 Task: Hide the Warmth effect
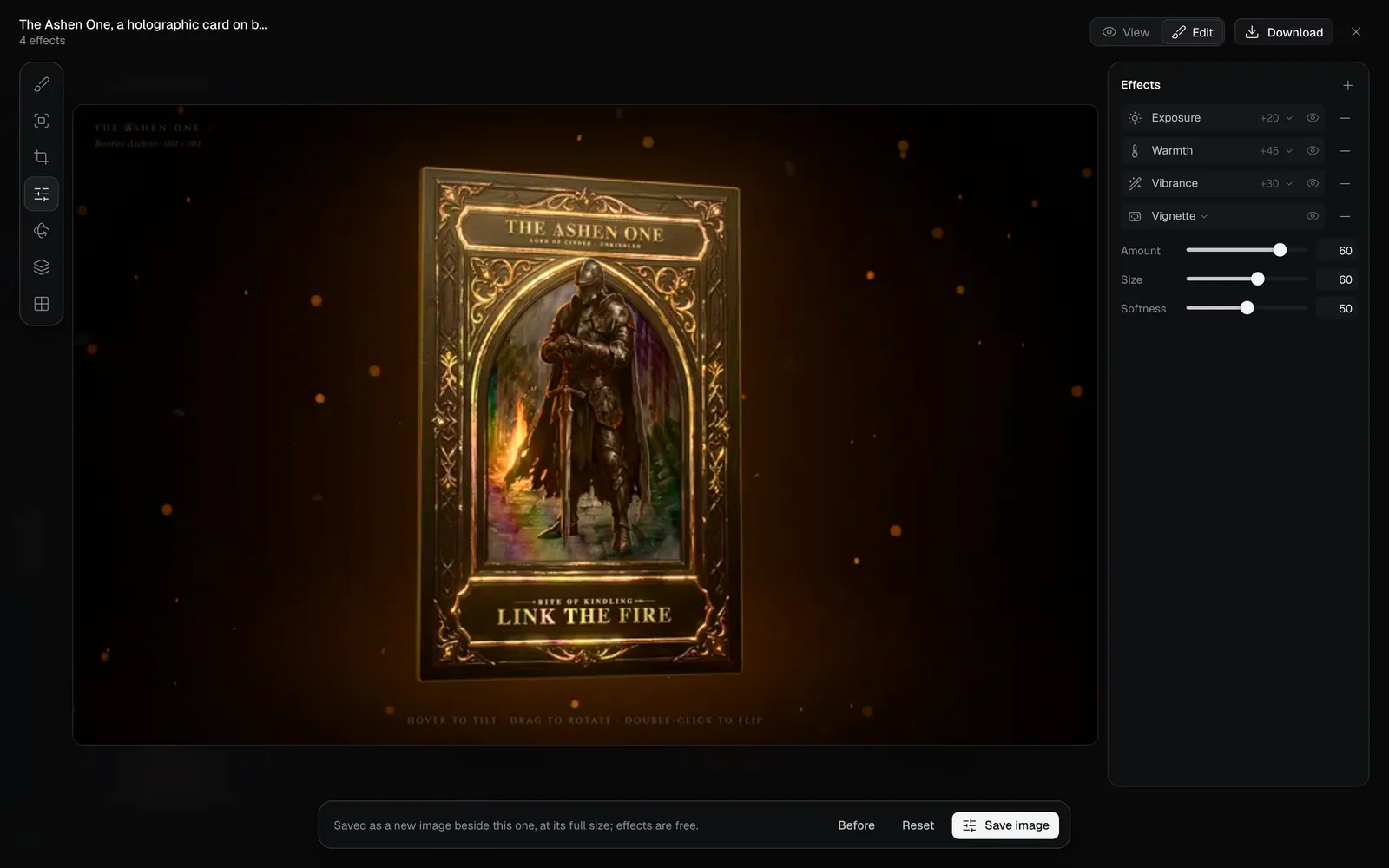click(1313, 151)
